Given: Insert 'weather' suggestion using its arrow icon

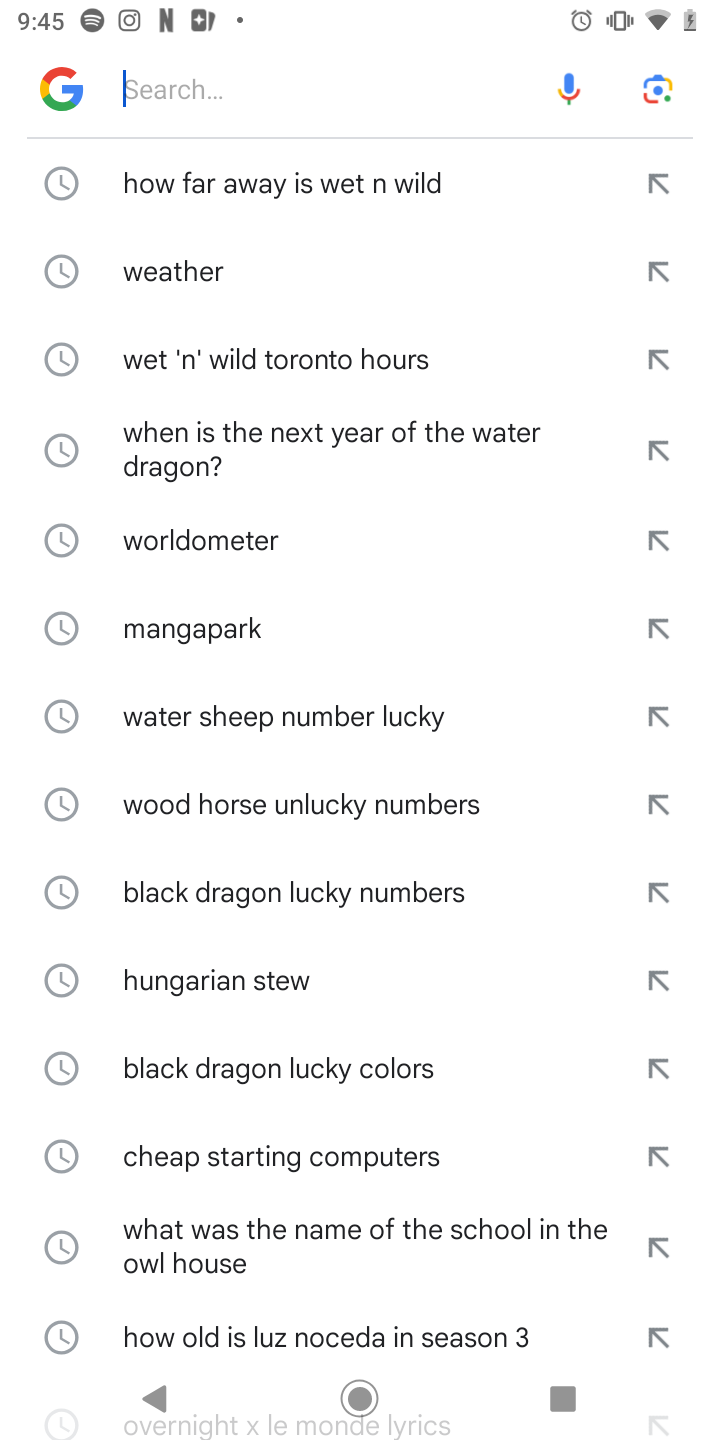Looking at the screenshot, I should pos(657,272).
